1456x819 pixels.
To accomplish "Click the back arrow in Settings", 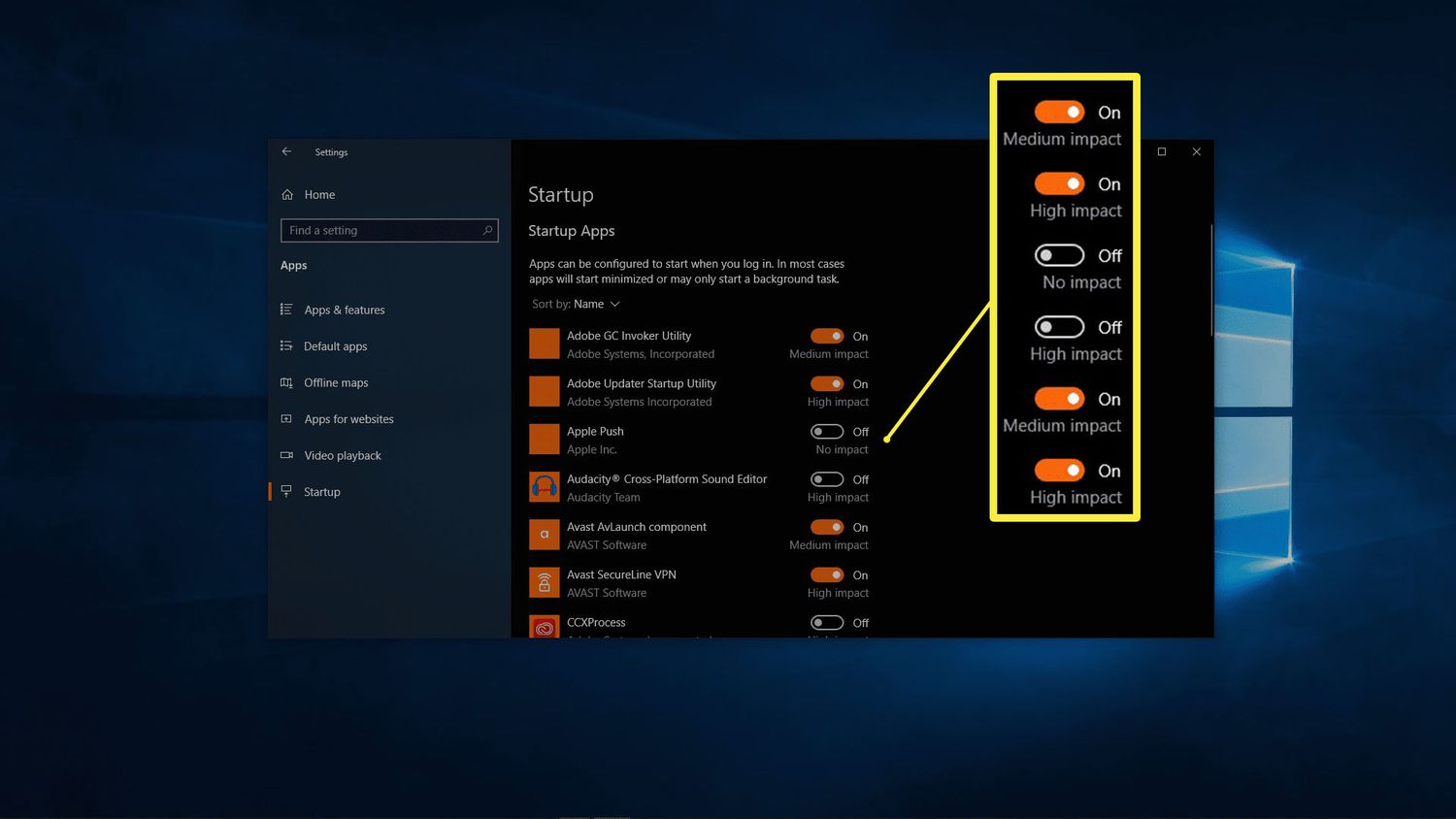I will [286, 151].
